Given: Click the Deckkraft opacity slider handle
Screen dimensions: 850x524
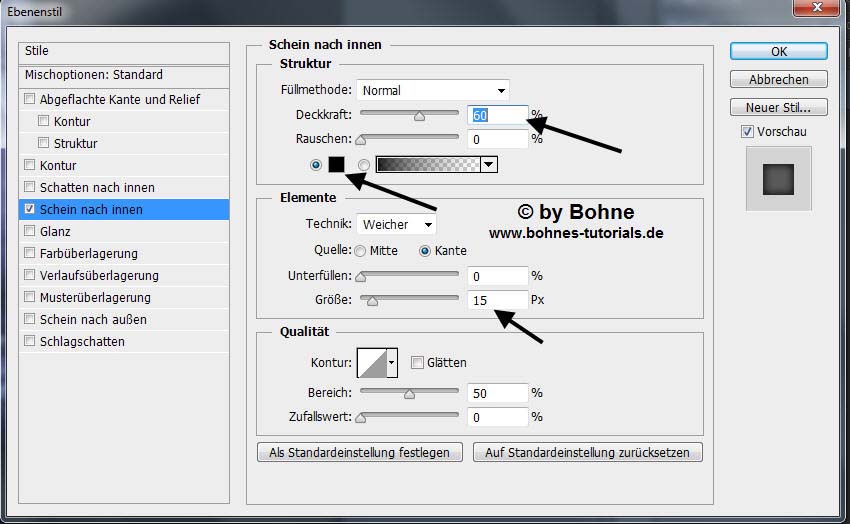Looking at the screenshot, I should (419, 116).
